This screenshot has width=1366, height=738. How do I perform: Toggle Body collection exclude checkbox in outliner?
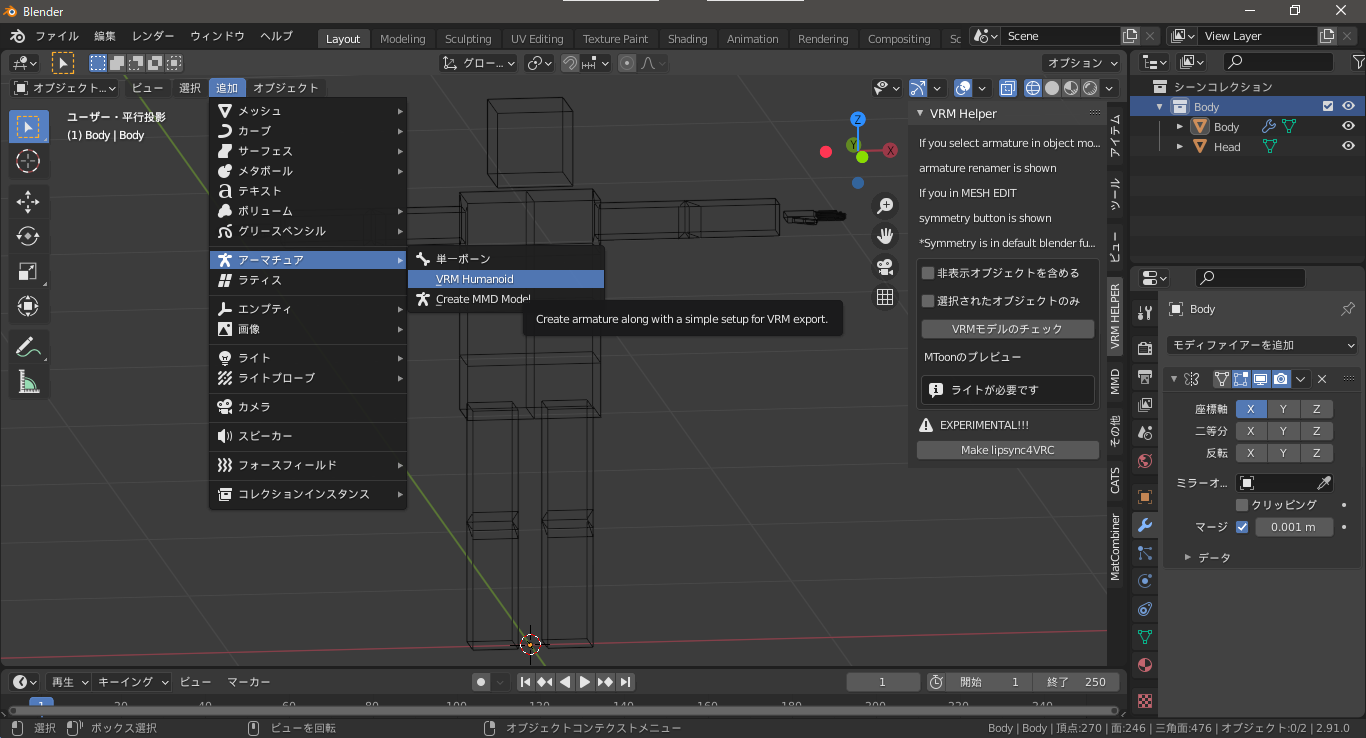[x=1328, y=107]
